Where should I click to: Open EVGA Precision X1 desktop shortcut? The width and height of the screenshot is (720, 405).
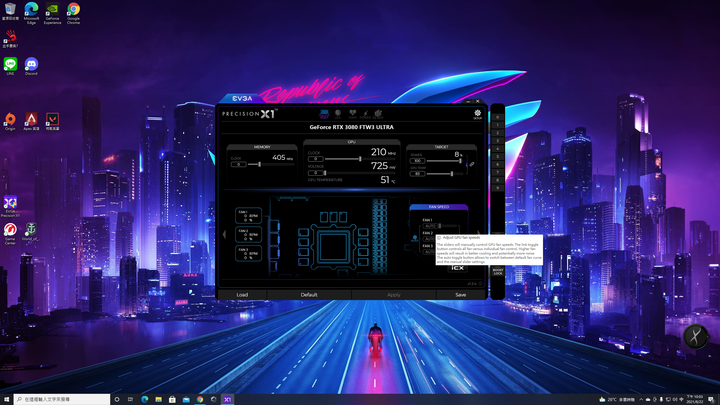tap(10, 207)
